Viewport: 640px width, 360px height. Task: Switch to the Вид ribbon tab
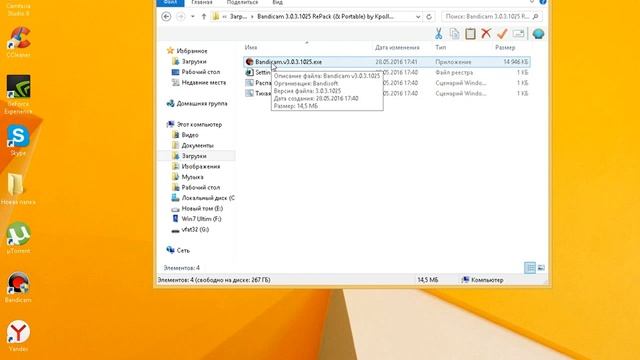coord(278,2)
